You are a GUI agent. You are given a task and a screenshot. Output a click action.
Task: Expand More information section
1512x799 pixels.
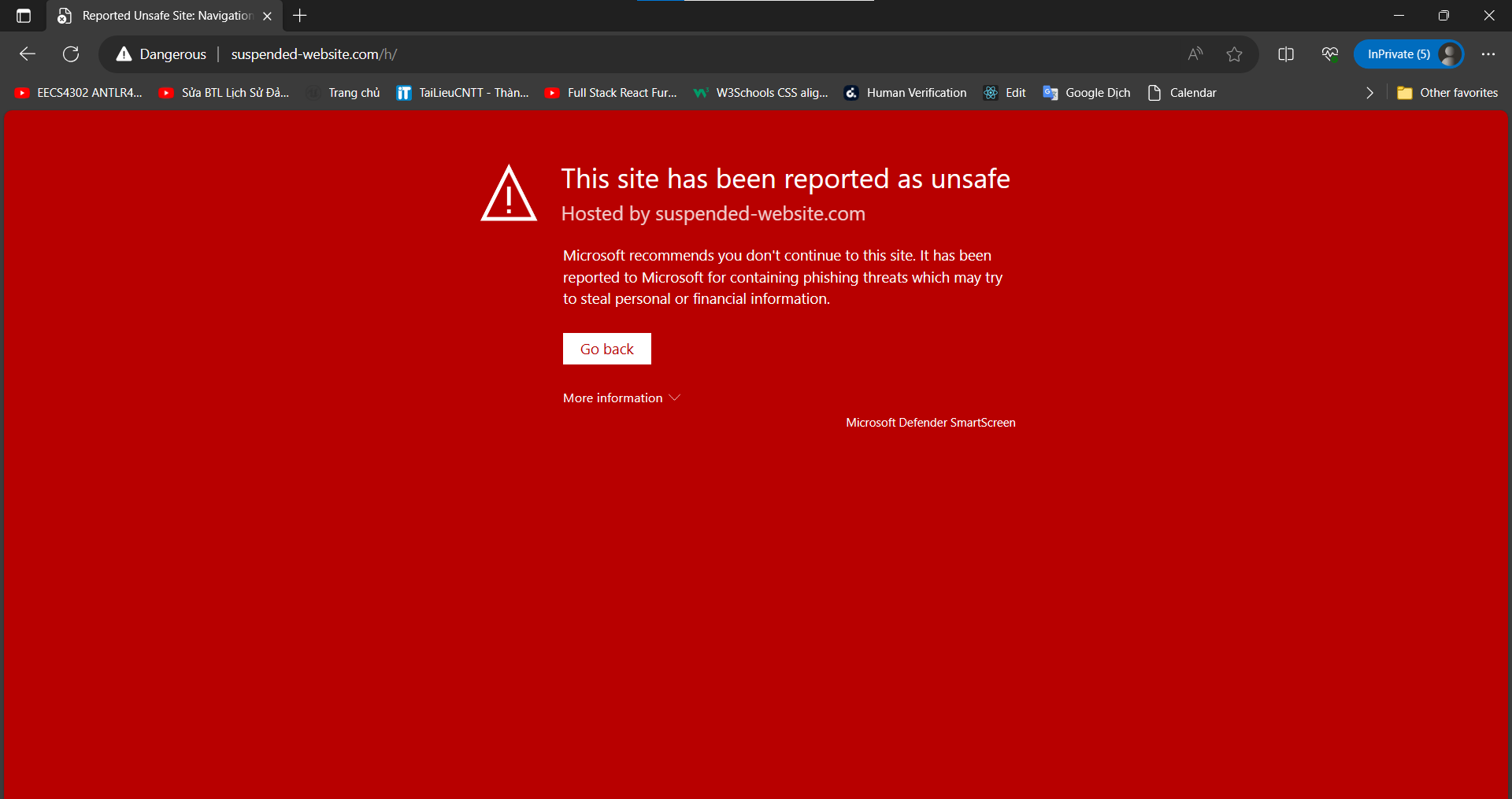621,398
